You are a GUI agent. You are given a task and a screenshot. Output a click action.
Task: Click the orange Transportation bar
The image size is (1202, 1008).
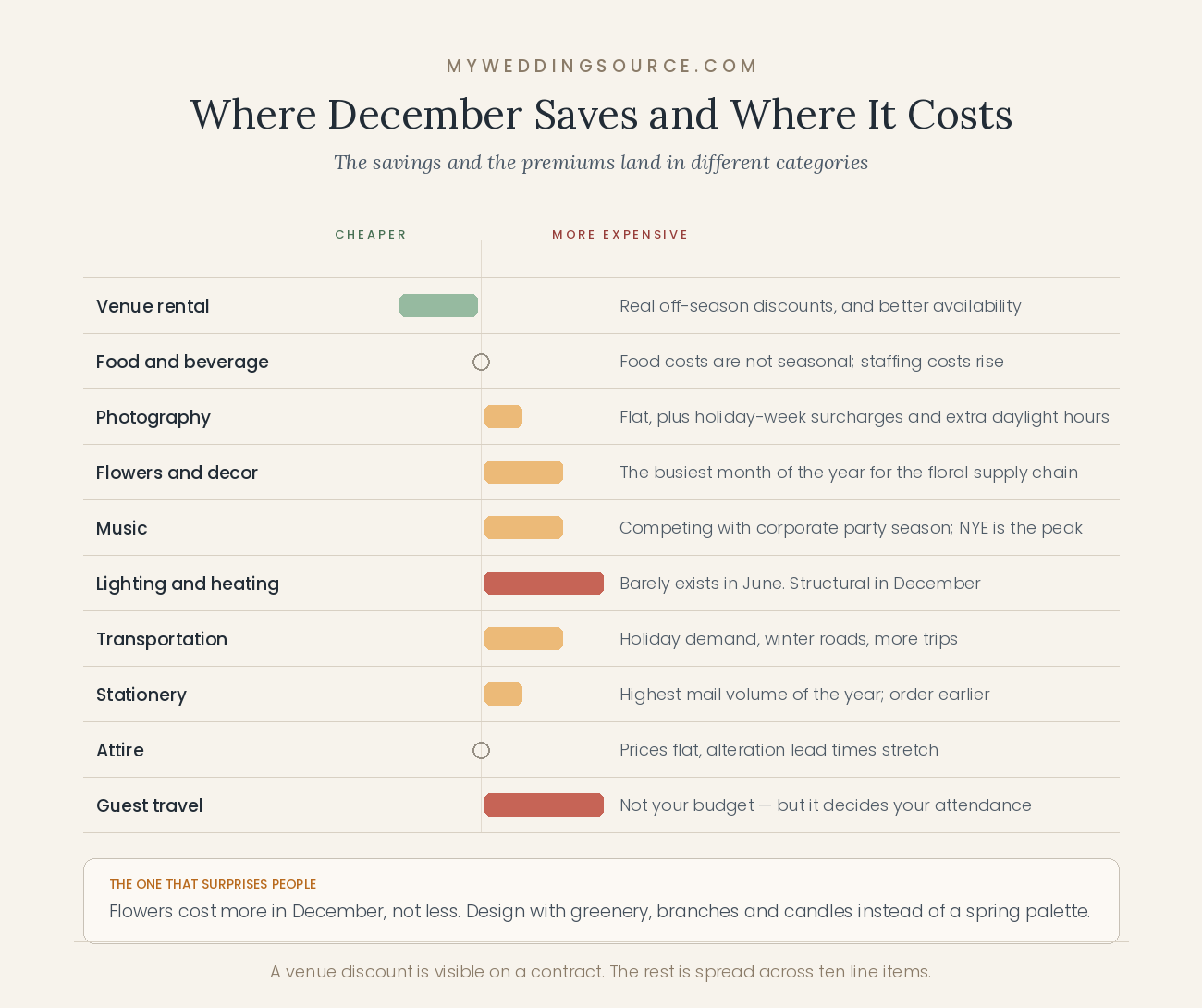[x=523, y=638]
